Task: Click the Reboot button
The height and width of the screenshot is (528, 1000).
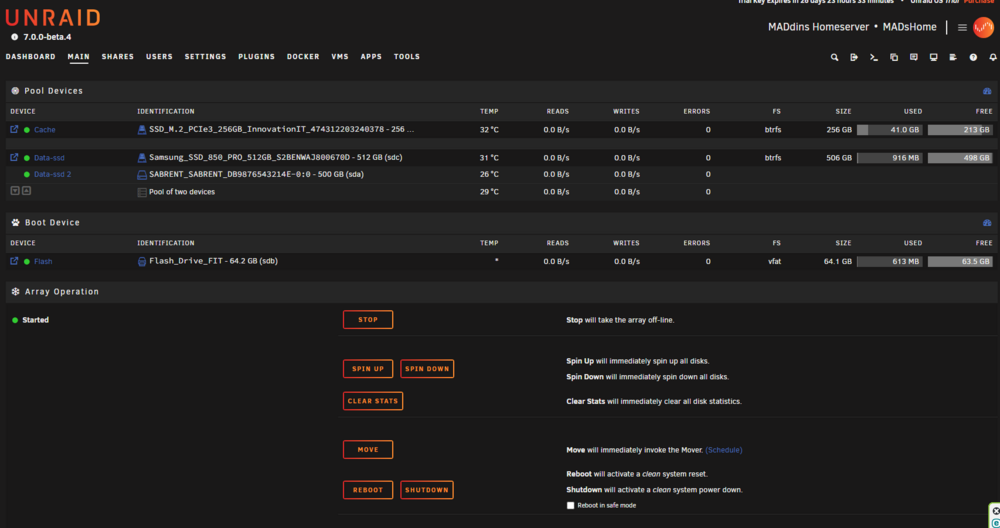Action: coord(368,490)
